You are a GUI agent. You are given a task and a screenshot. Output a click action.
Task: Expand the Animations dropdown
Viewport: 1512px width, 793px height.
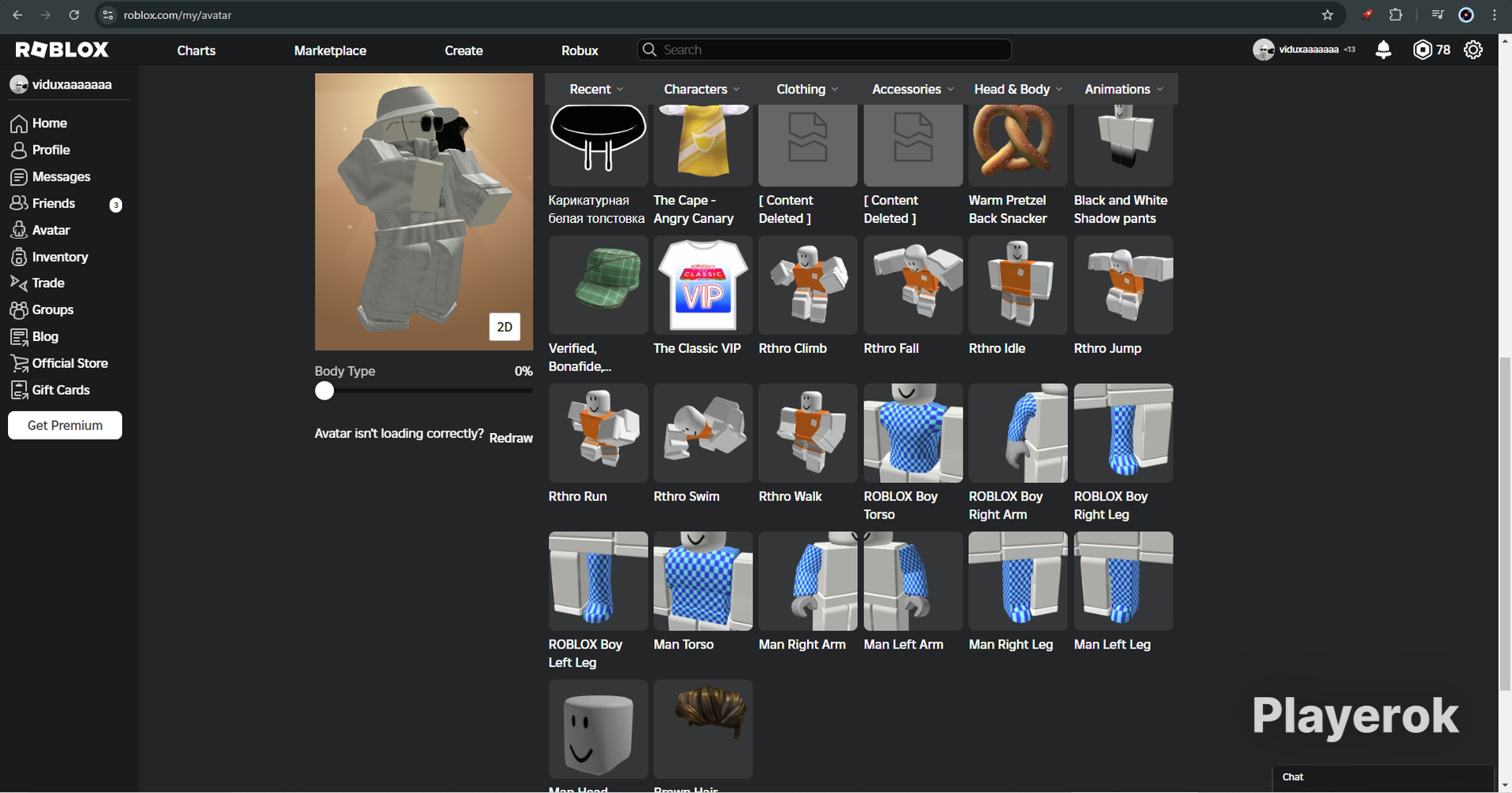click(x=1124, y=90)
